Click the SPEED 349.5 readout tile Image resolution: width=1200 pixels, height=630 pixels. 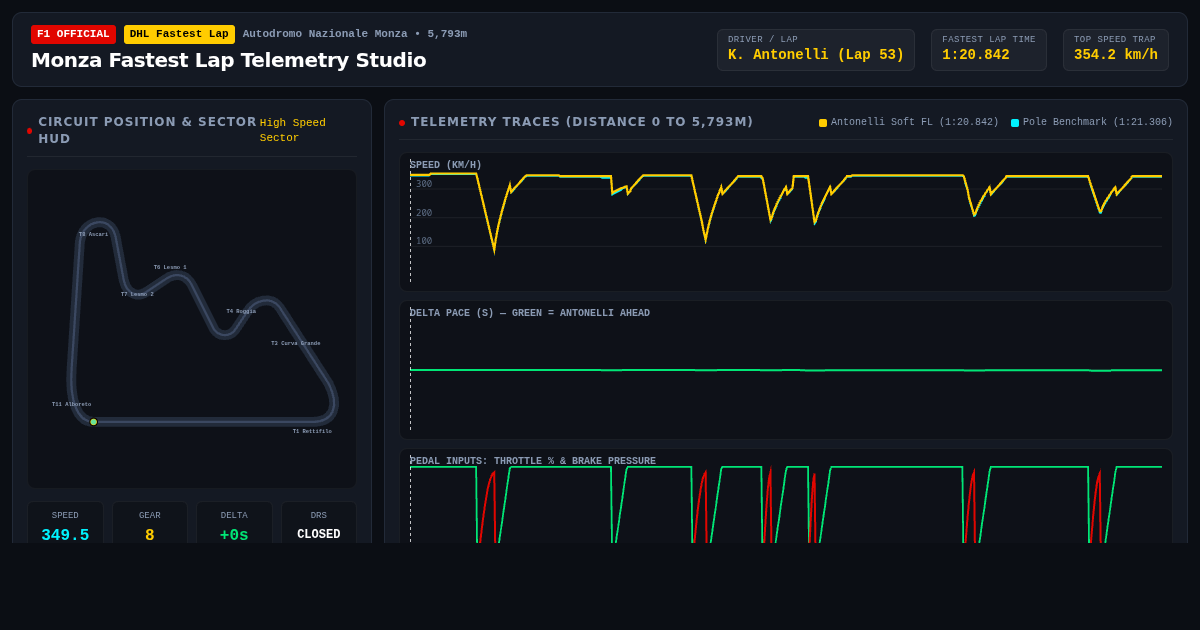click(x=65, y=524)
